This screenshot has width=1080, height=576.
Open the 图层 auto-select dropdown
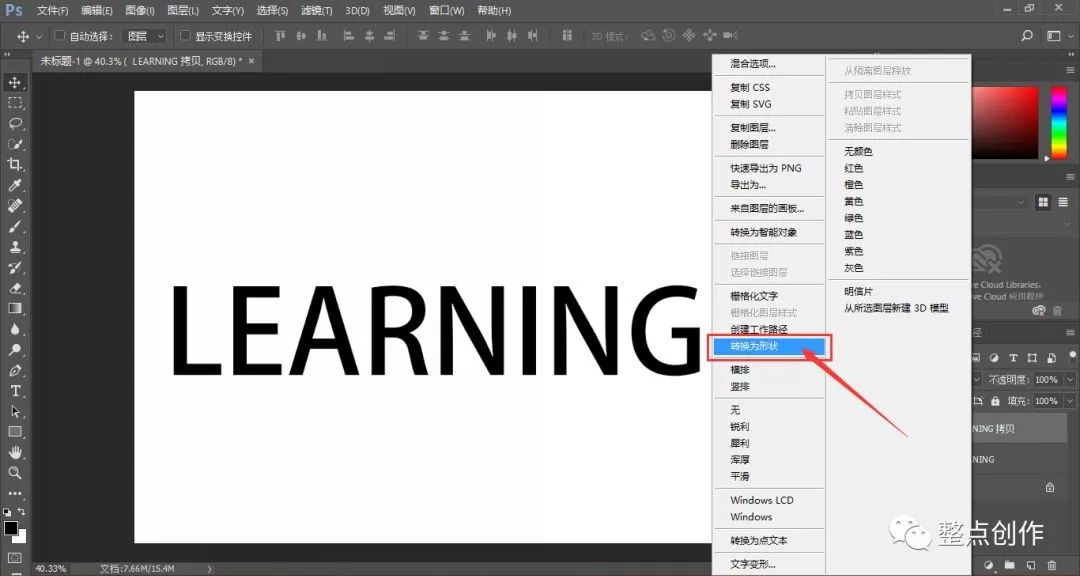[x=145, y=36]
